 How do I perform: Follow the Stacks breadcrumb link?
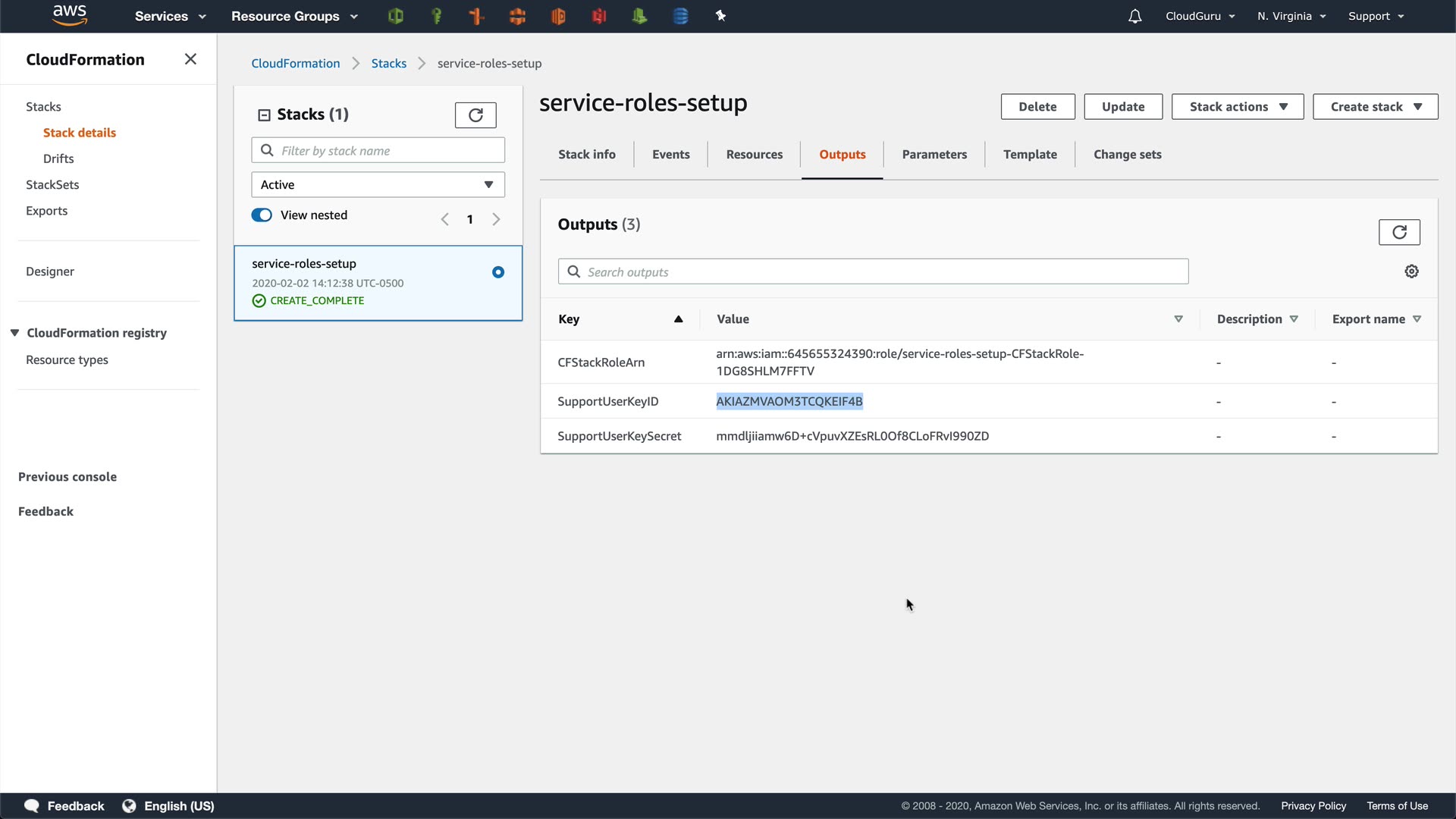pyautogui.click(x=388, y=64)
